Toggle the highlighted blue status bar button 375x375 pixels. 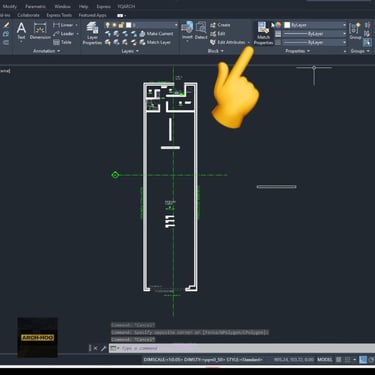point(363,360)
